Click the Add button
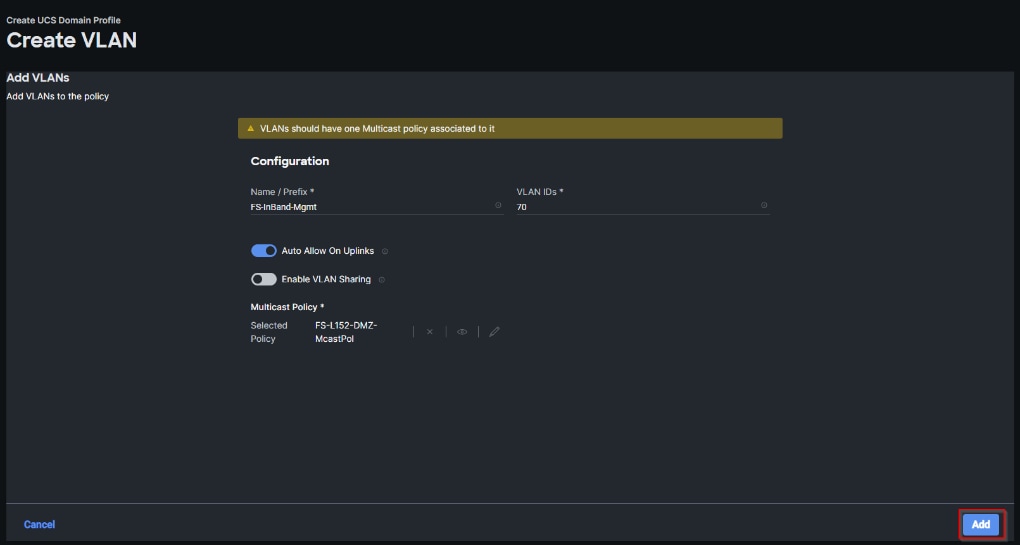The image size is (1020, 545). (981, 524)
